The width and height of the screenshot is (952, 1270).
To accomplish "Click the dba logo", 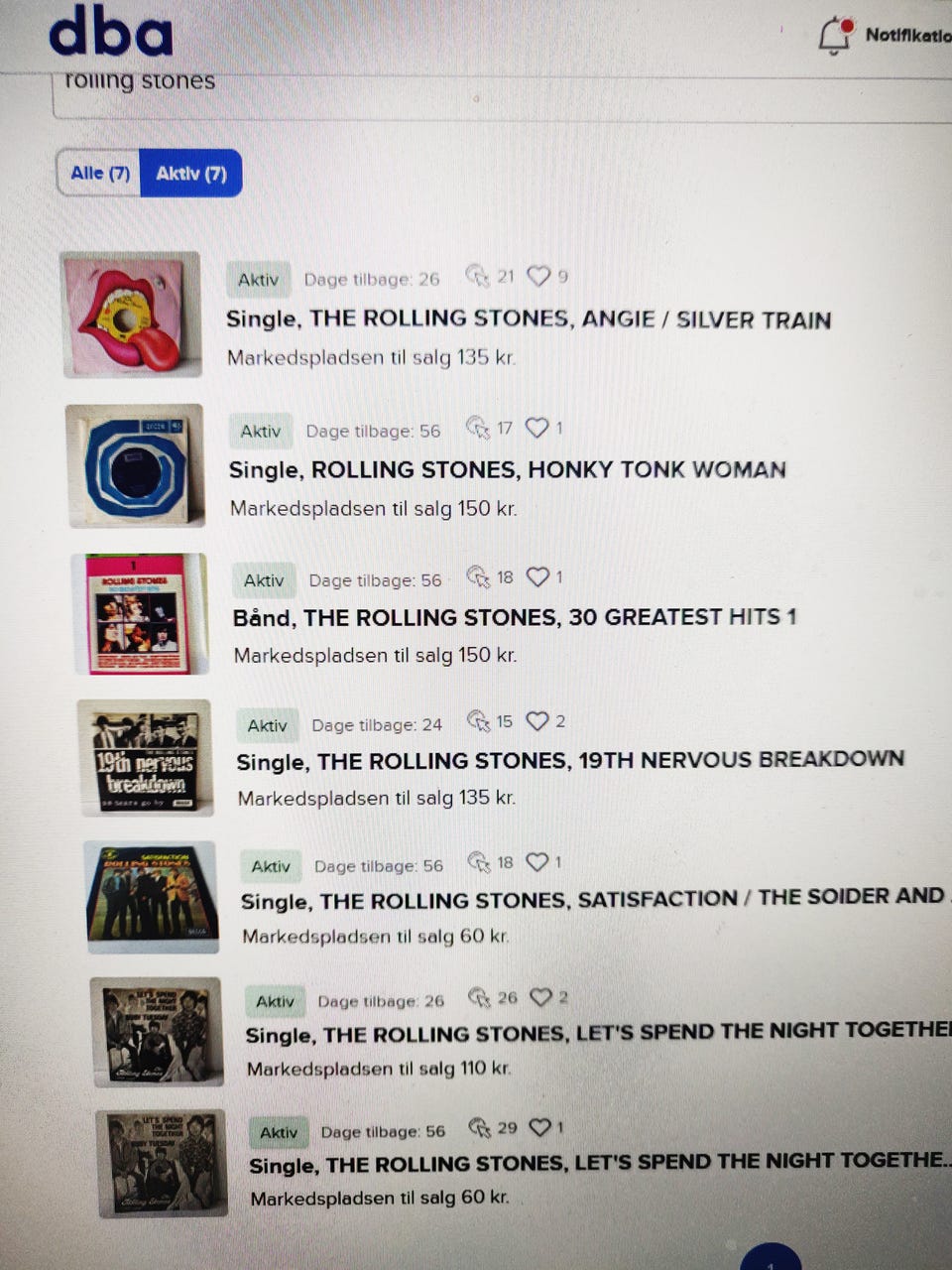I will 111,31.
